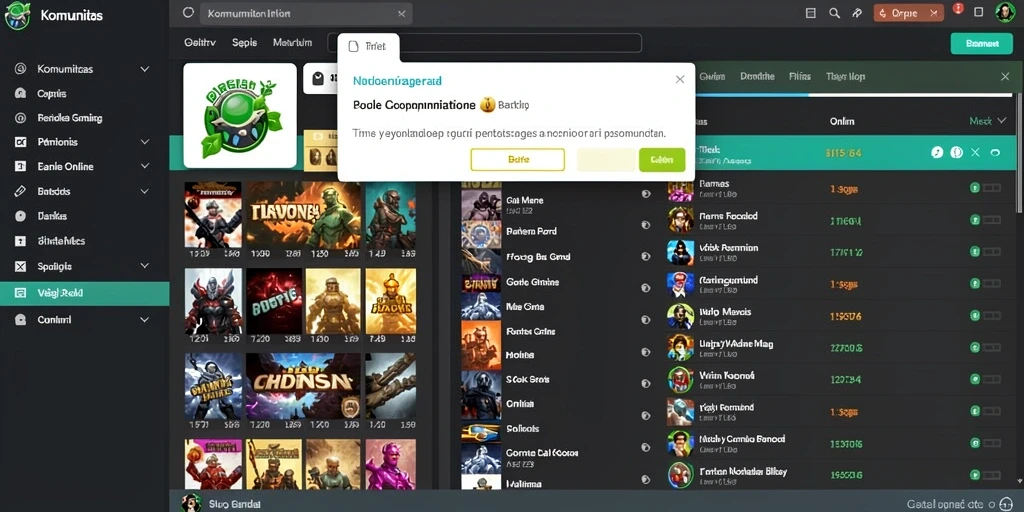Toggle the circle indicator beside Gal Mane
Viewport: 1024px width, 512px height.
click(646, 194)
